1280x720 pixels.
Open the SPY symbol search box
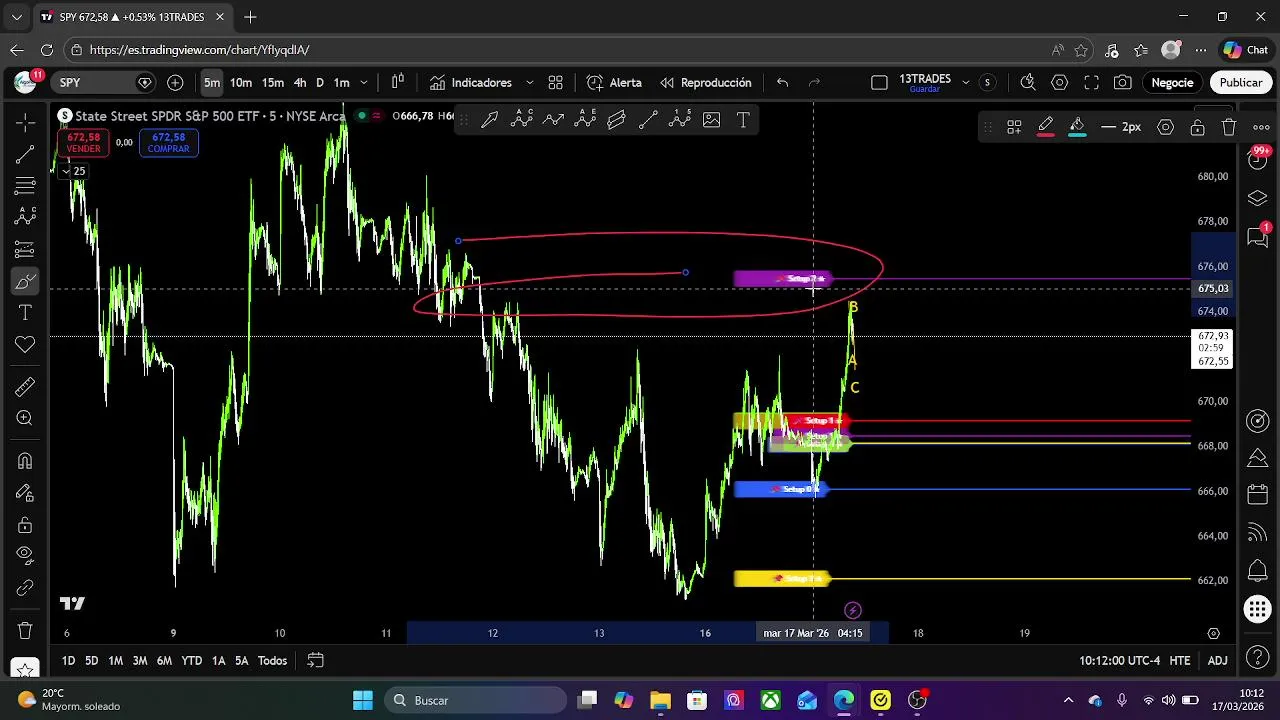[x=105, y=83]
